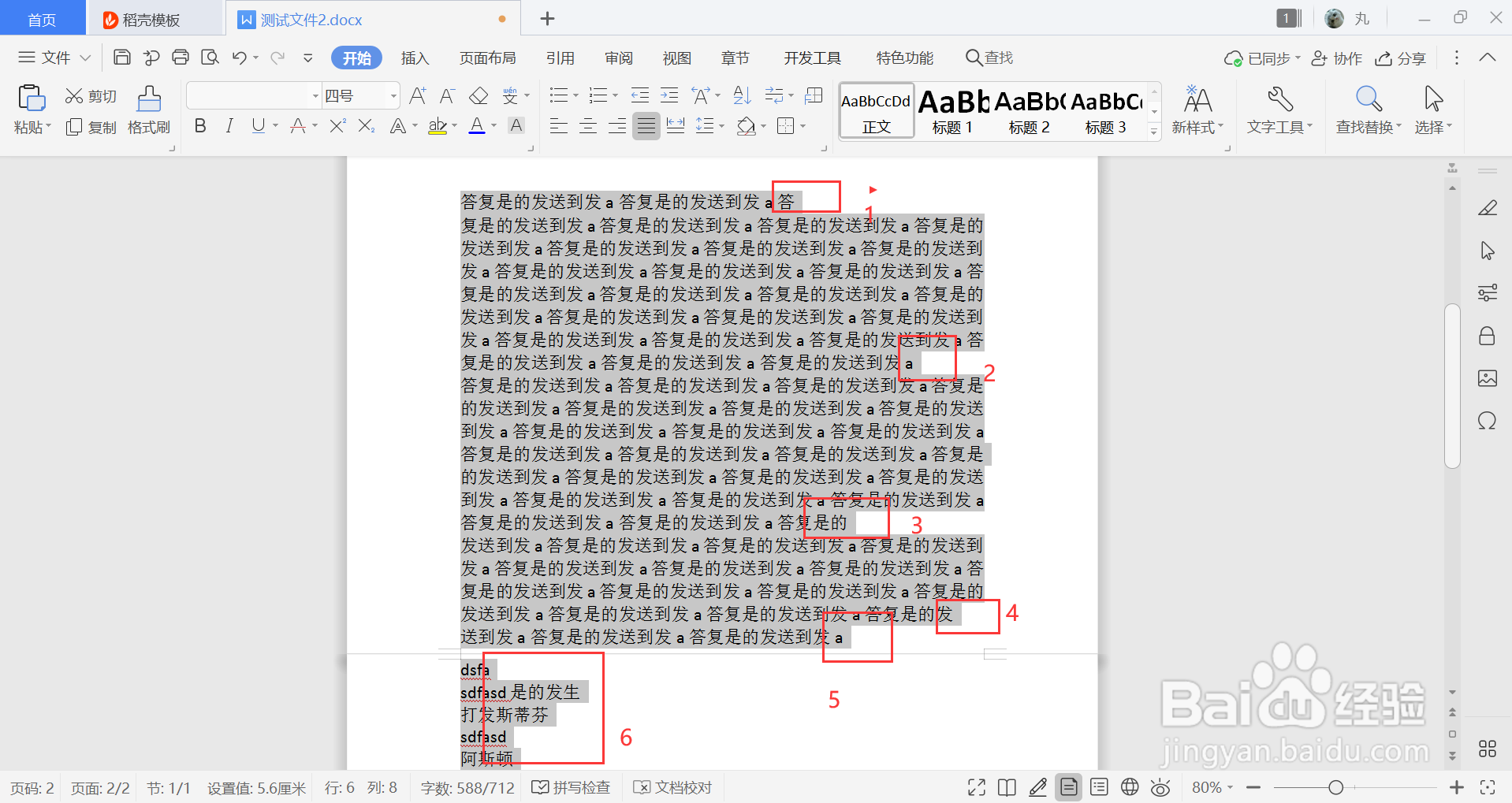Increase font size with A+ icon

[x=418, y=96]
